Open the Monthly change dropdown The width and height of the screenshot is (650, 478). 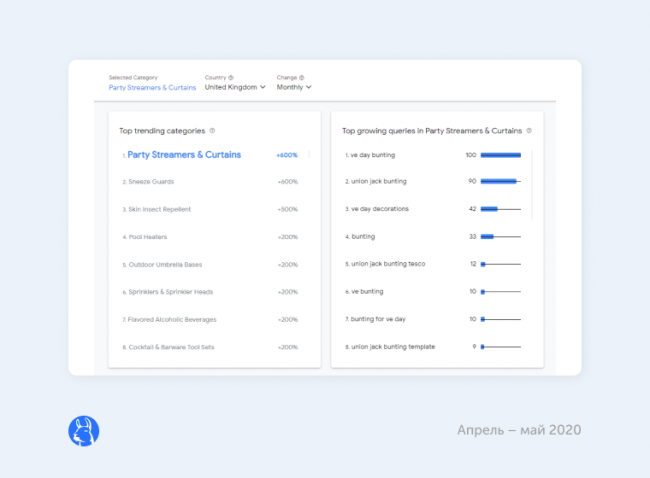coord(294,87)
